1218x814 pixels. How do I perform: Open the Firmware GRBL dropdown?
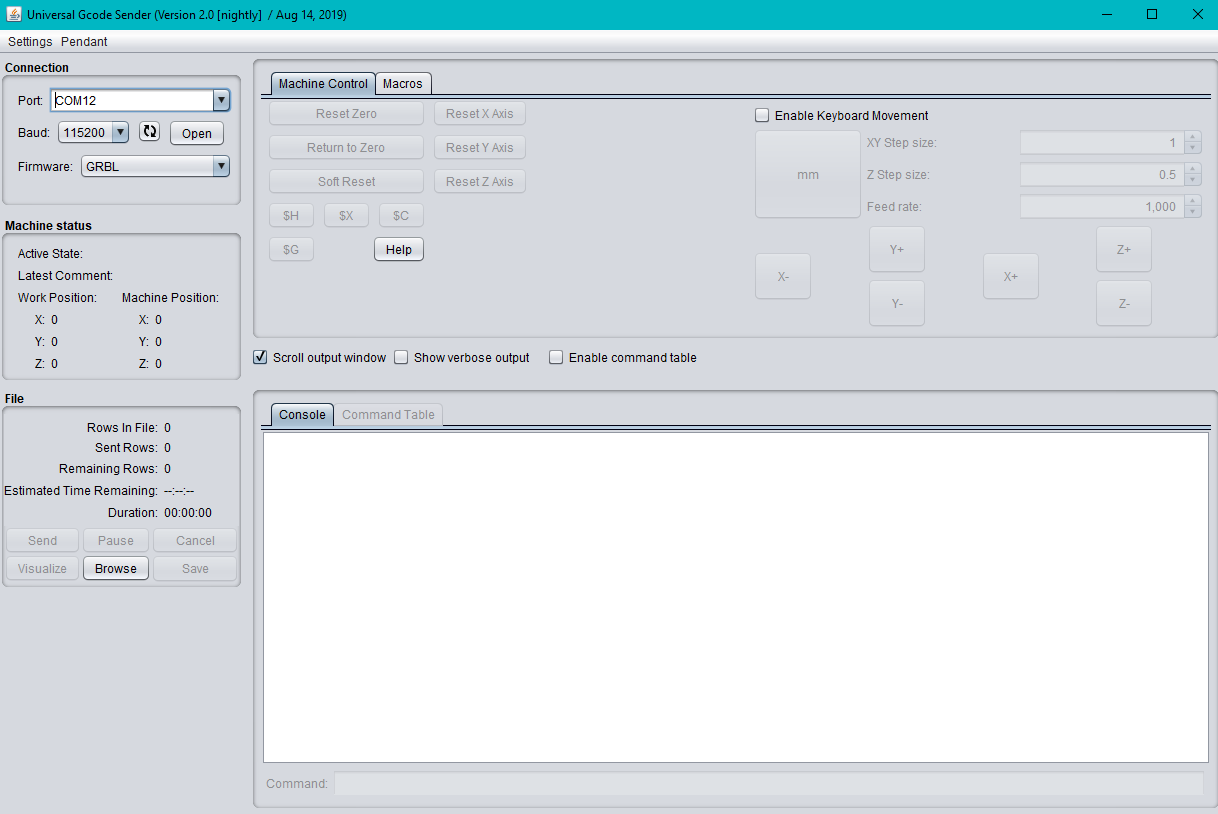[x=221, y=166]
